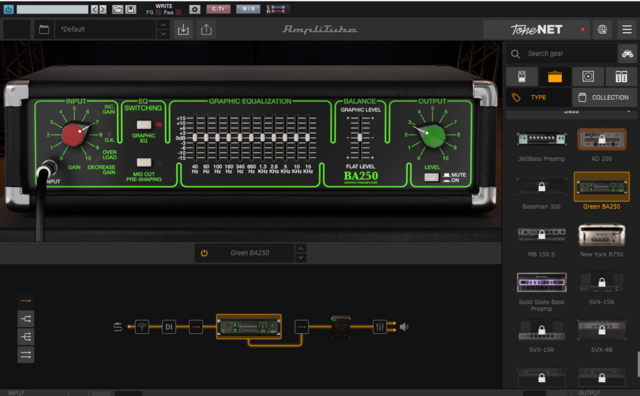Step to next amp model with down arrow

point(301,258)
